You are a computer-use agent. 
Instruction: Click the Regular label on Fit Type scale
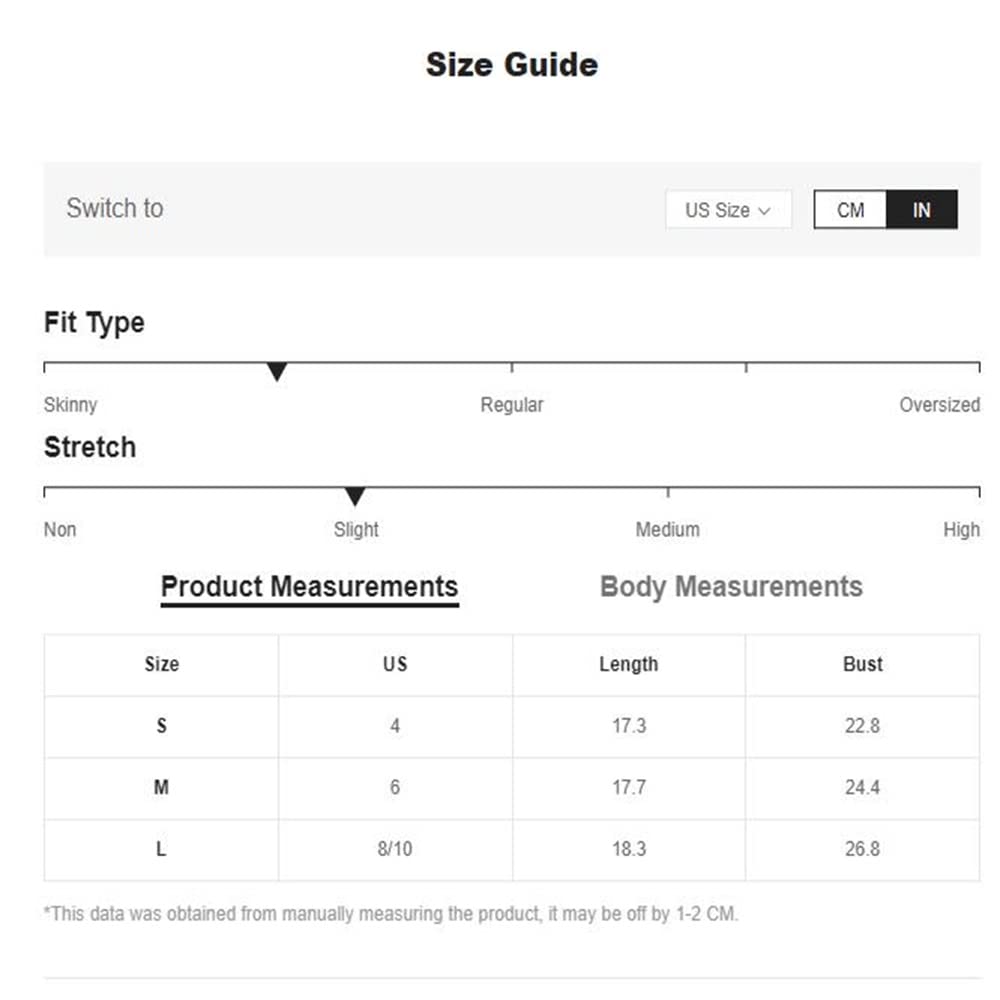pos(512,405)
